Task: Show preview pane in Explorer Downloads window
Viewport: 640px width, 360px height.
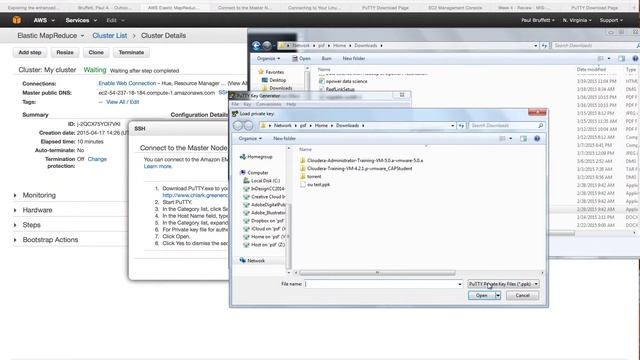Action: (621, 59)
